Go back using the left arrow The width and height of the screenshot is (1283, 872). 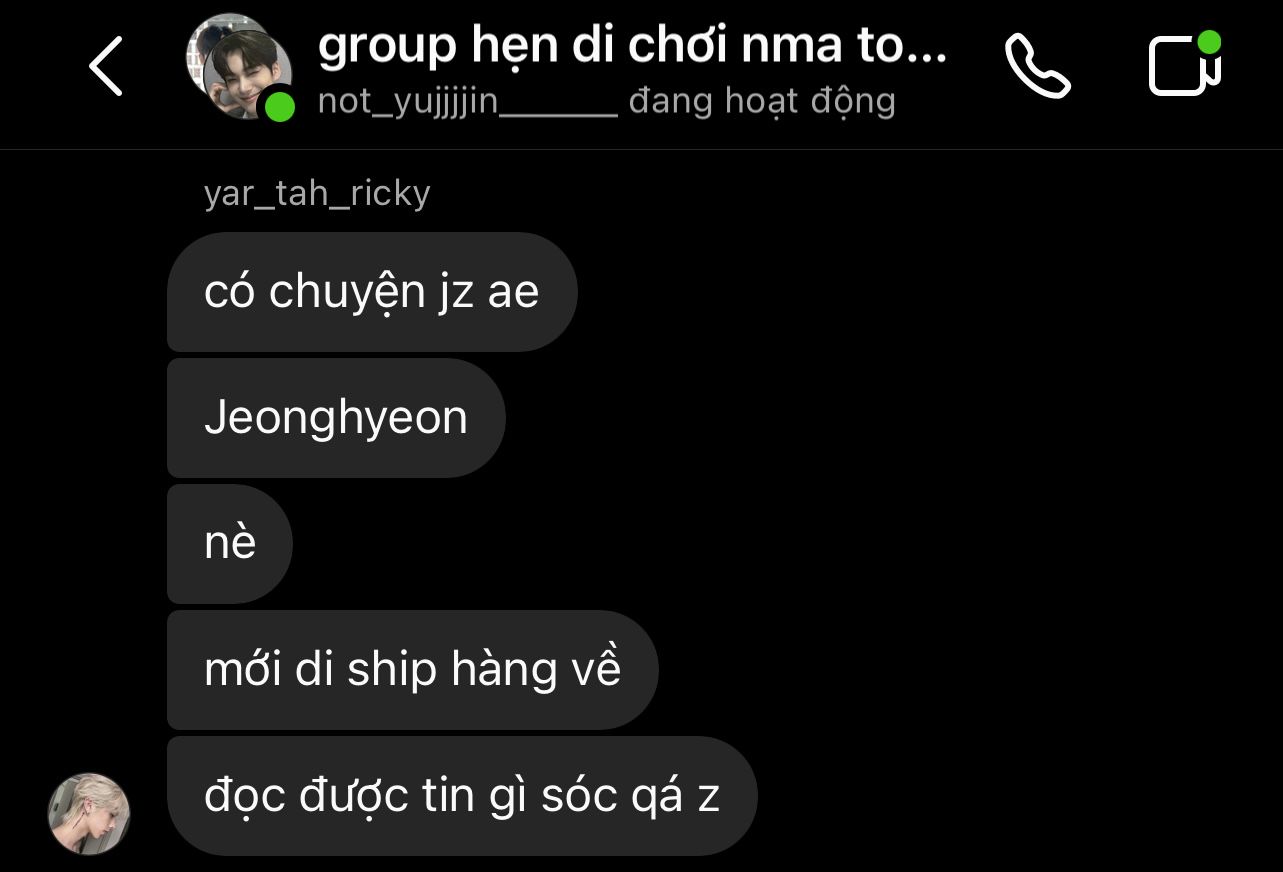pos(106,66)
